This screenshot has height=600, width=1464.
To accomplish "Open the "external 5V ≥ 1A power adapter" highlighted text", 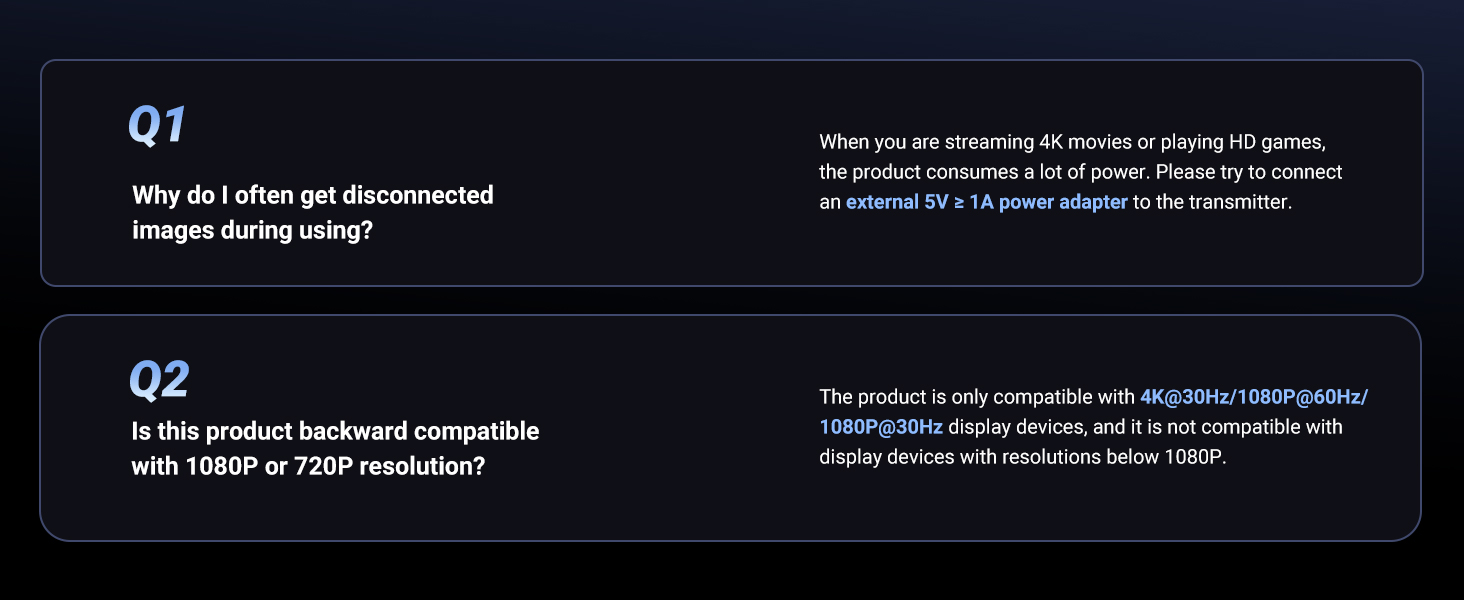I will [986, 202].
